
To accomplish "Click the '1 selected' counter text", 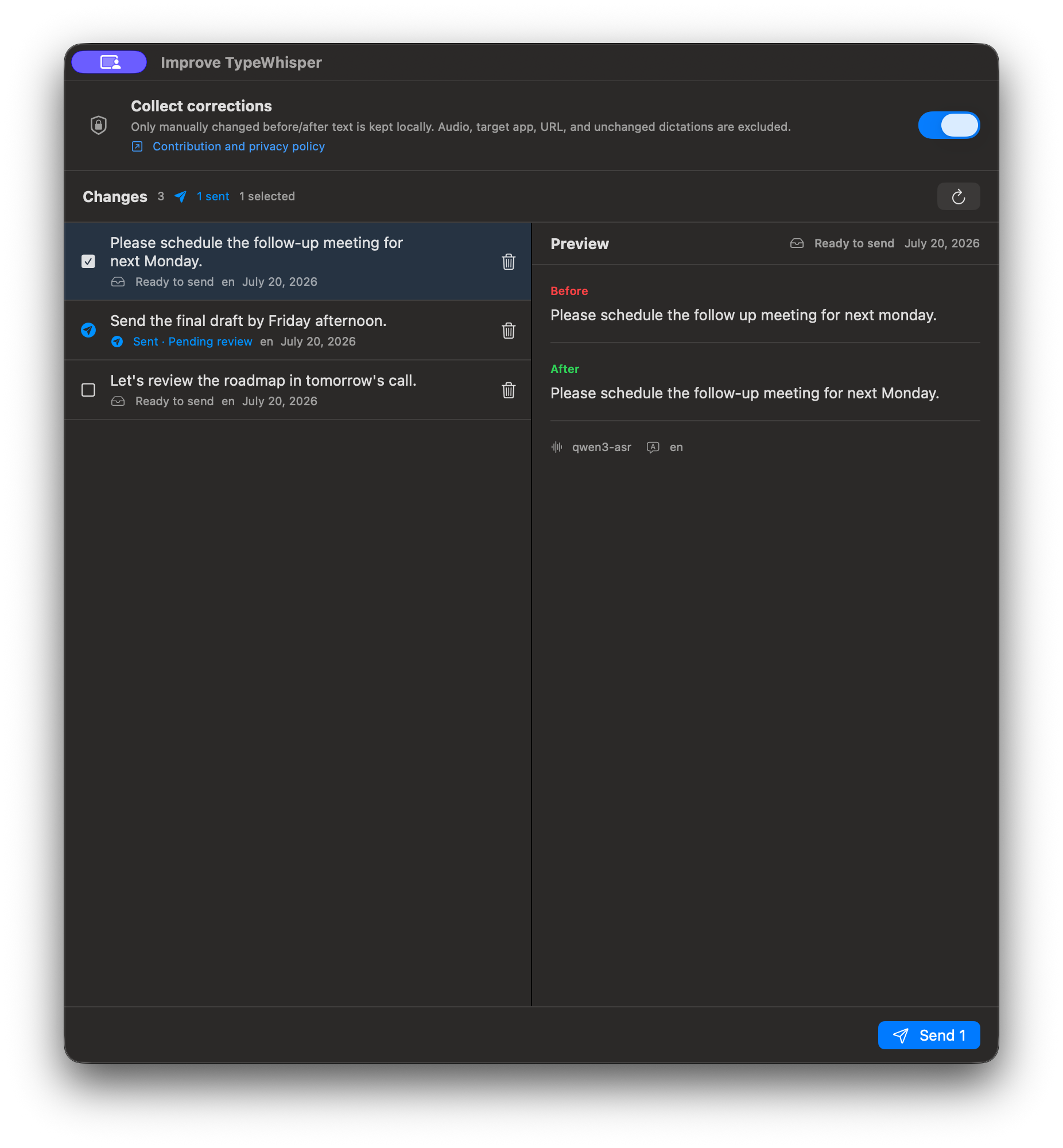I will pyautogui.click(x=267, y=197).
